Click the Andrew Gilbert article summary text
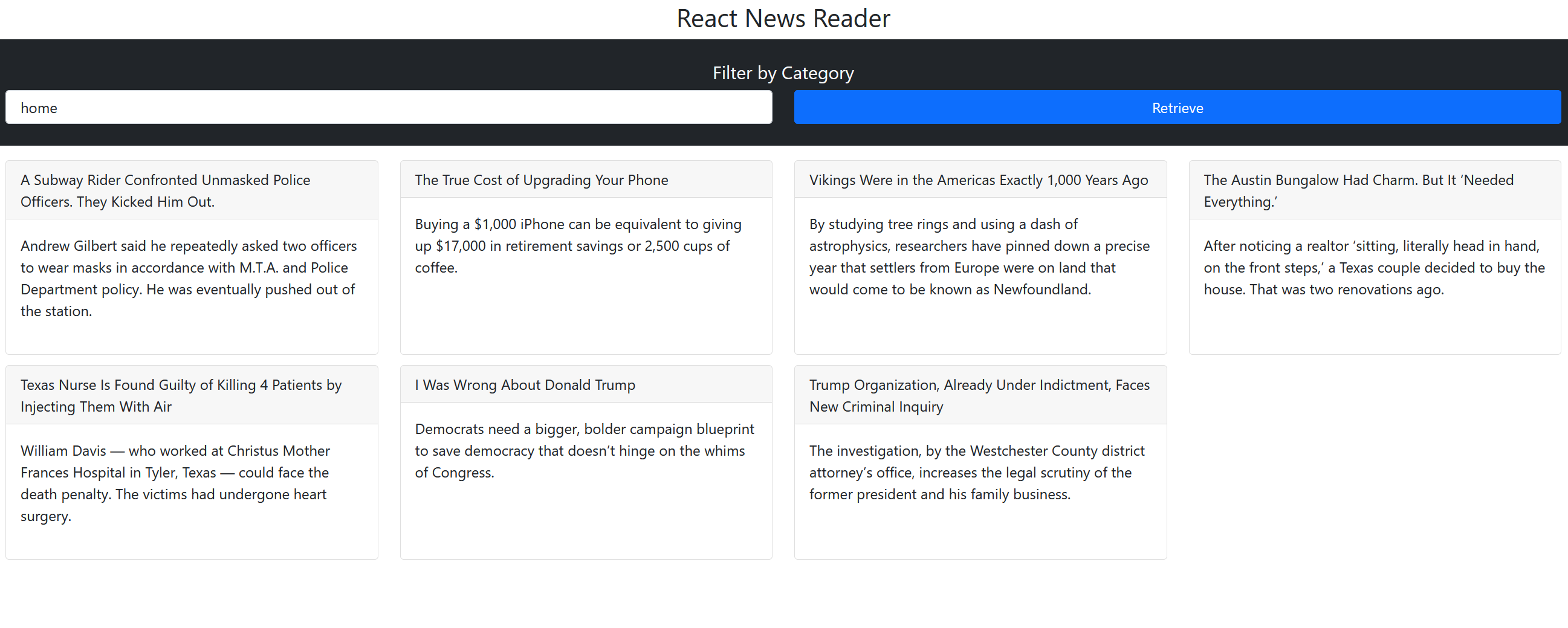Viewport: 1568px width, 628px height. tap(189, 279)
